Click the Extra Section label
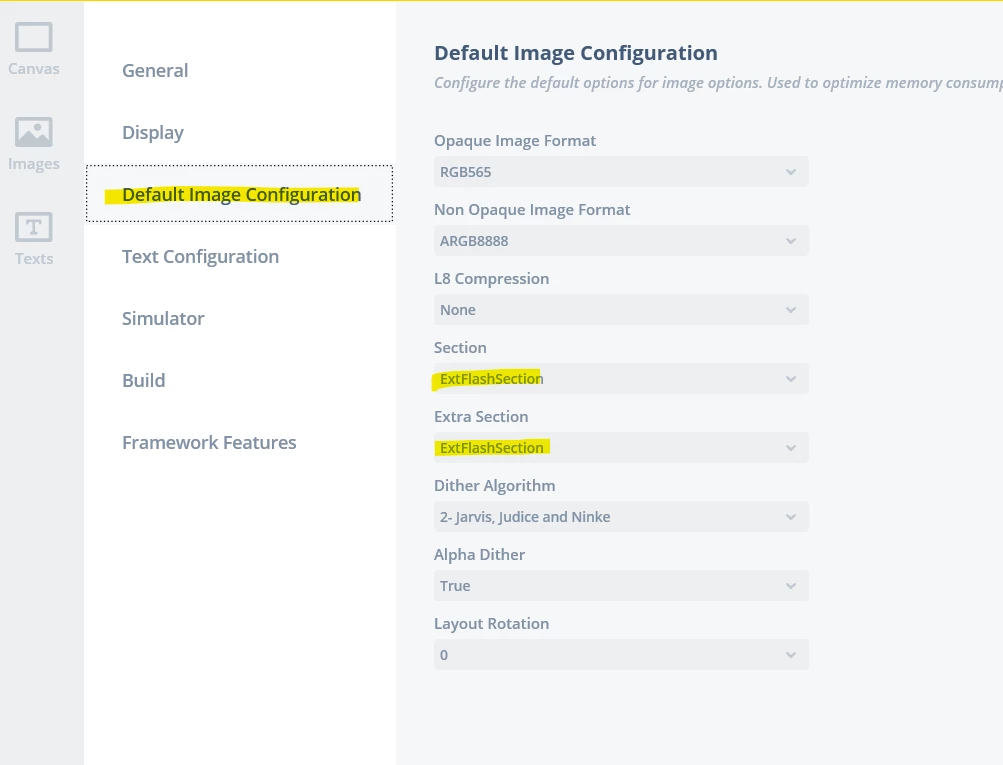The width and height of the screenshot is (1003, 765). coord(481,417)
